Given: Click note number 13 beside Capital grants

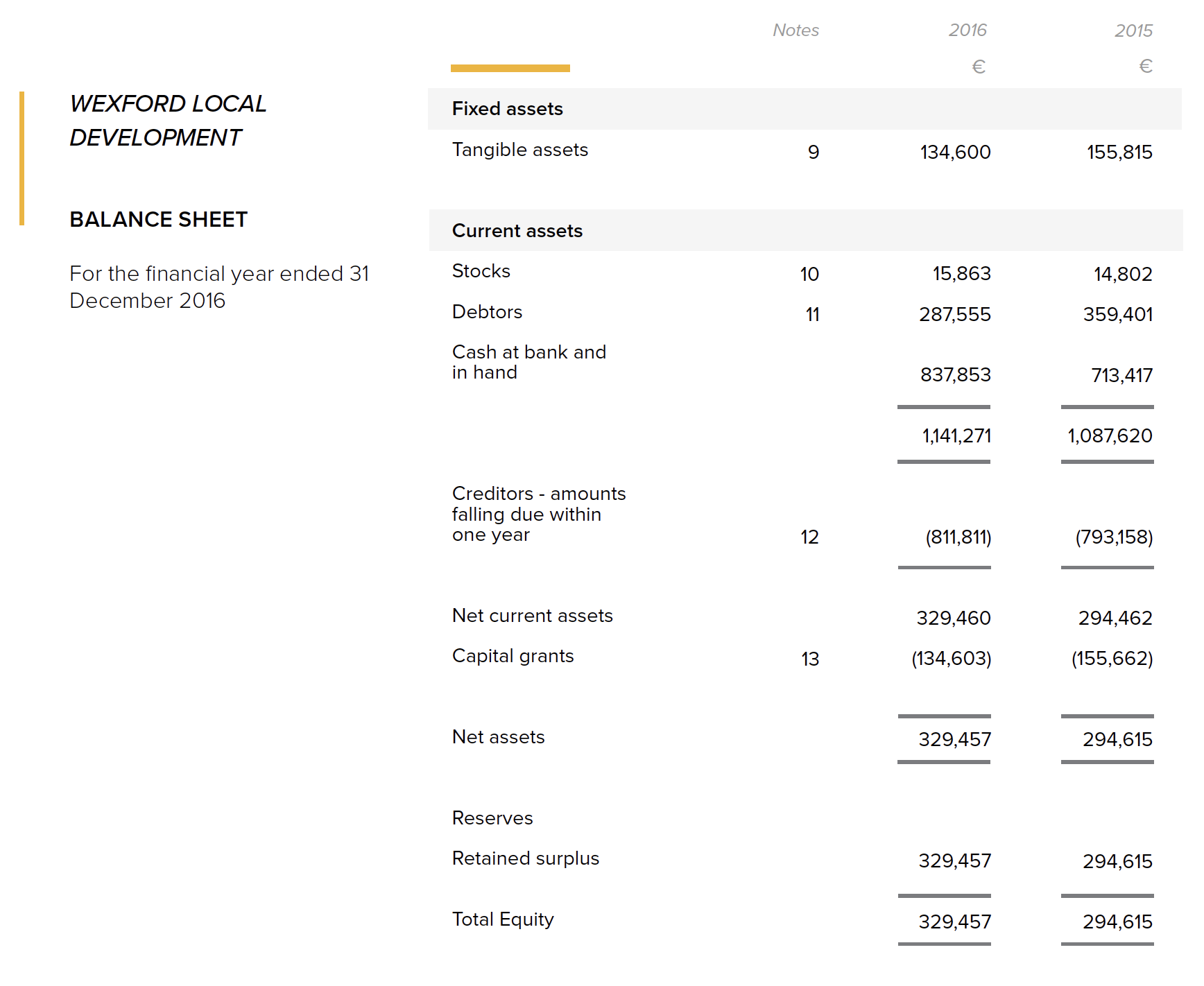Looking at the screenshot, I should pyautogui.click(x=810, y=659).
